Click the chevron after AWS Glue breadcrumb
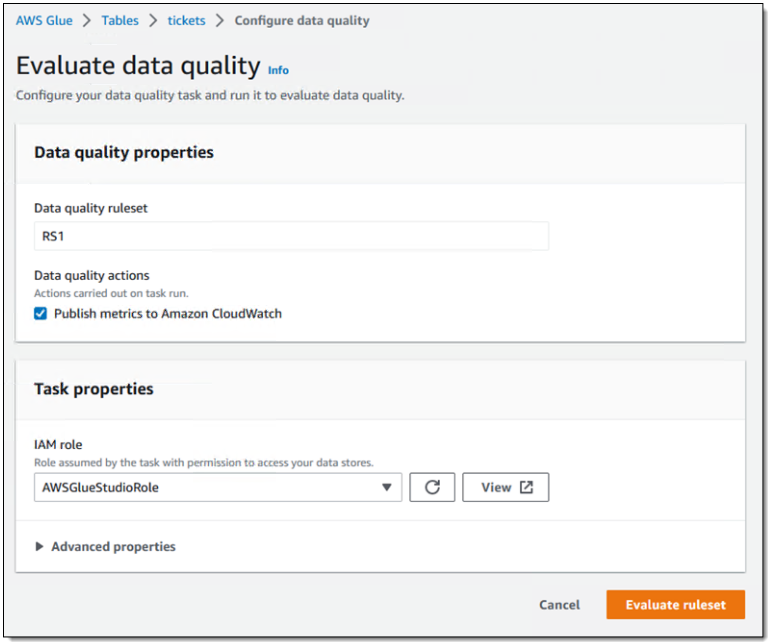768x642 pixels. pyautogui.click(x=87, y=20)
